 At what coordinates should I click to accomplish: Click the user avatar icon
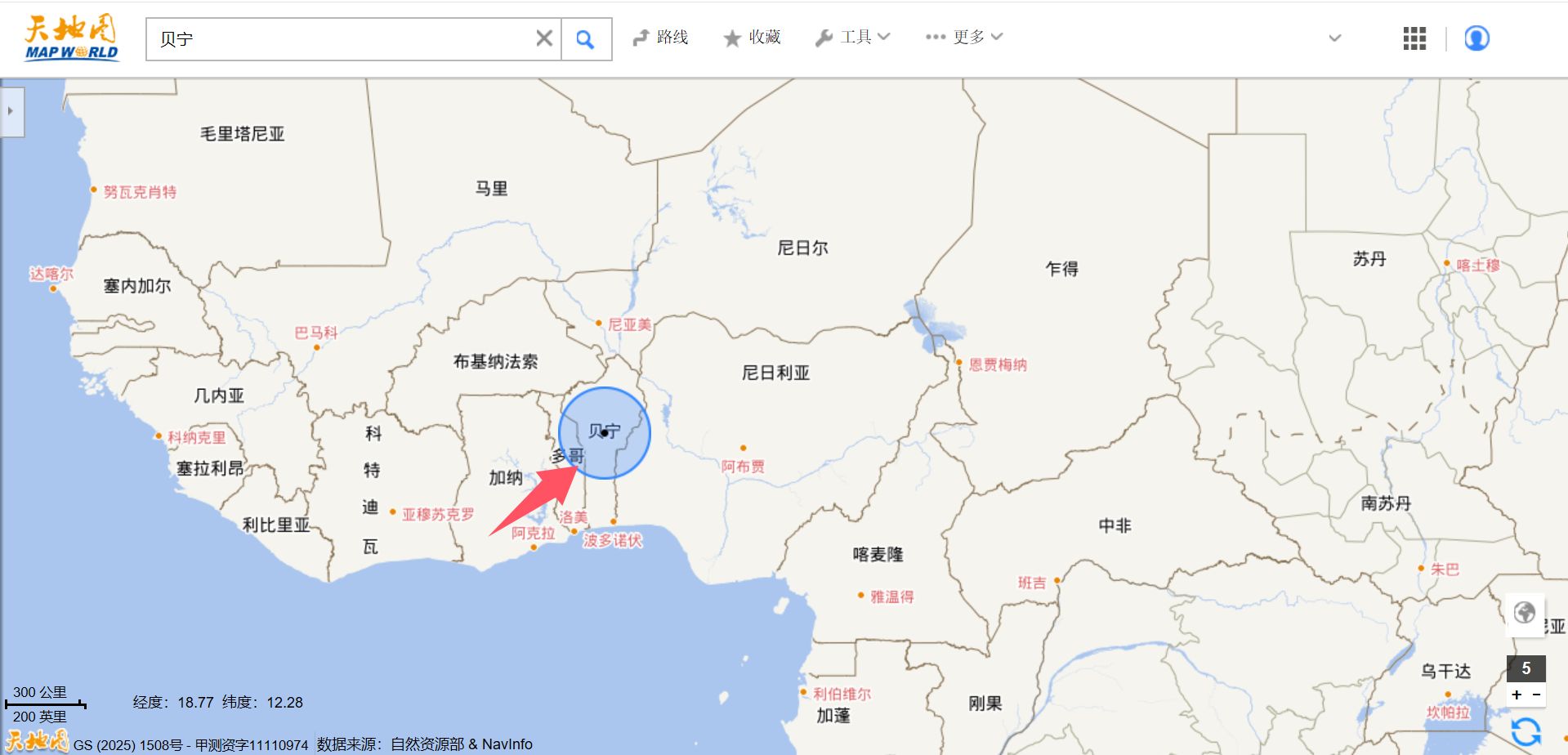(x=1476, y=38)
